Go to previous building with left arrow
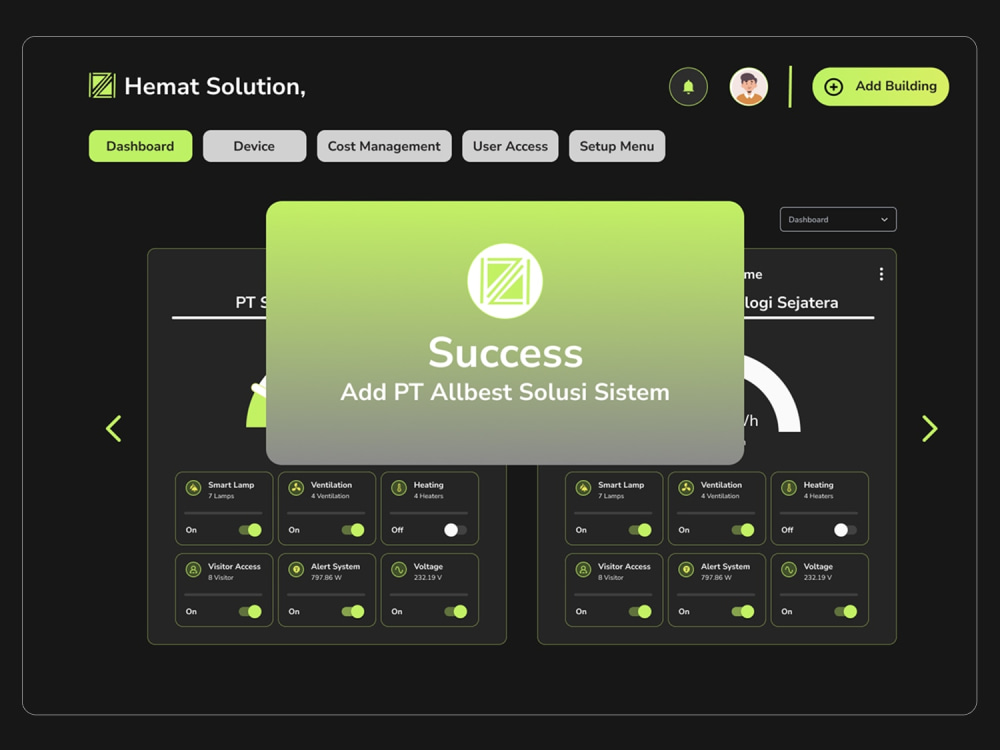The width and height of the screenshot is (1000, 750). pyautogui.click(x=114, y=429)
